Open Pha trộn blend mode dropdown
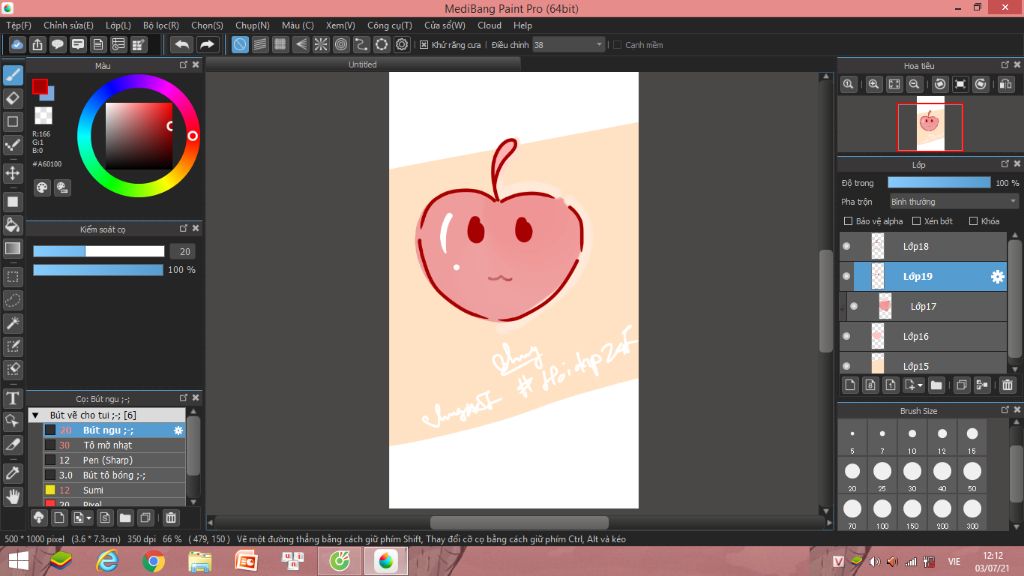 953,202
